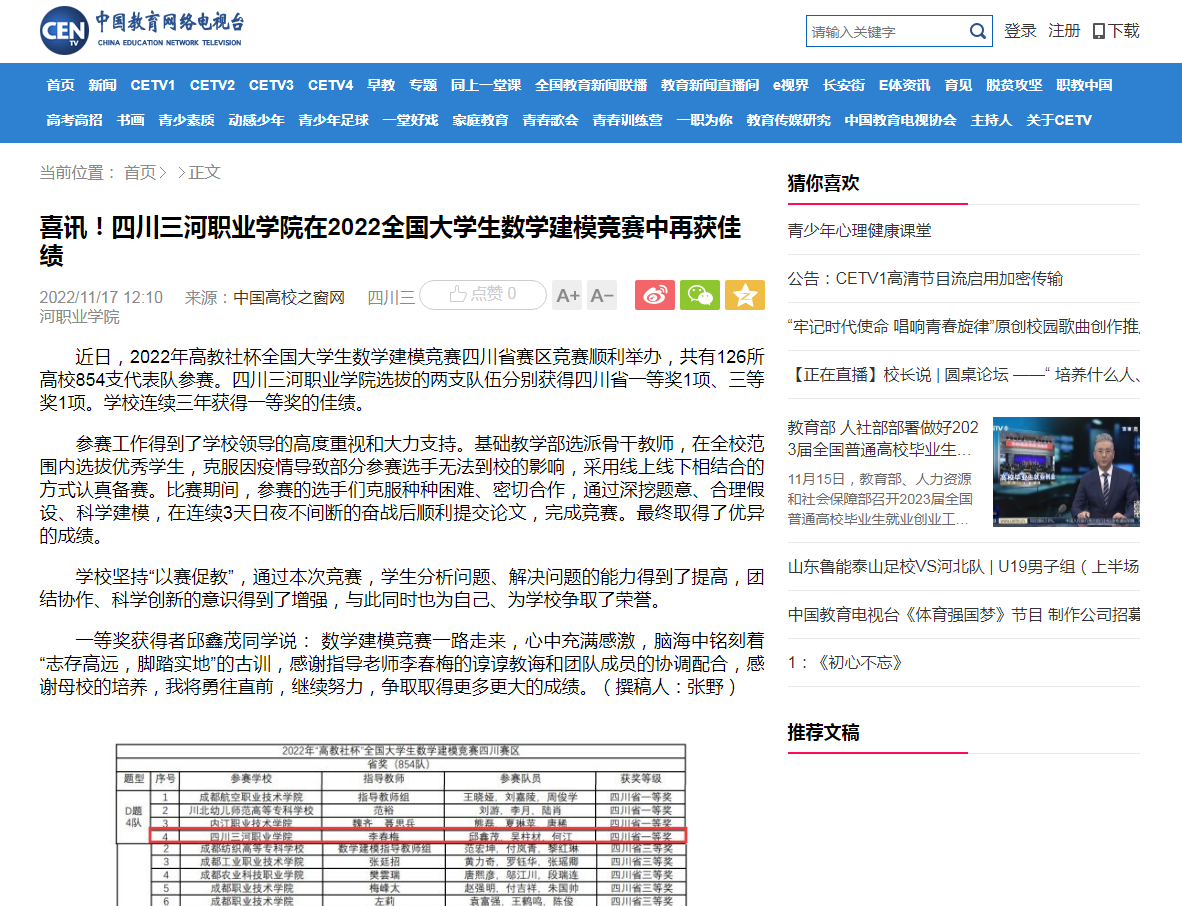Share the article to Qzone star icon
Image resolution: width=1182 pixels, height=906 pixels.
pos(744,295)
